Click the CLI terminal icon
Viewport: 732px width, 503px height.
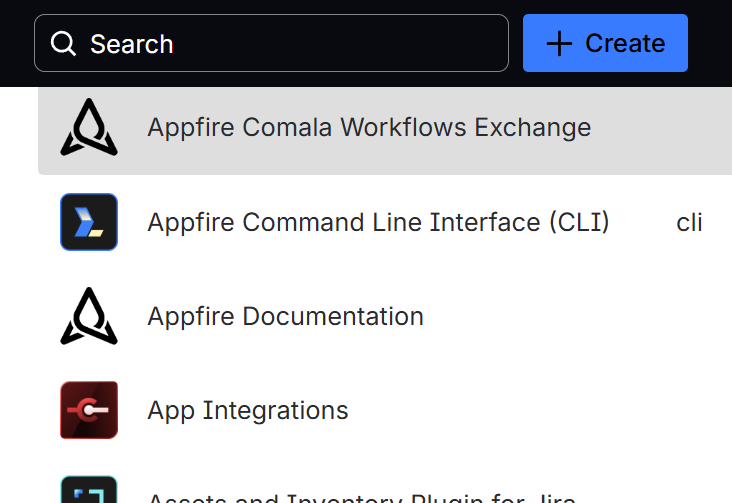tap(89, 222)
